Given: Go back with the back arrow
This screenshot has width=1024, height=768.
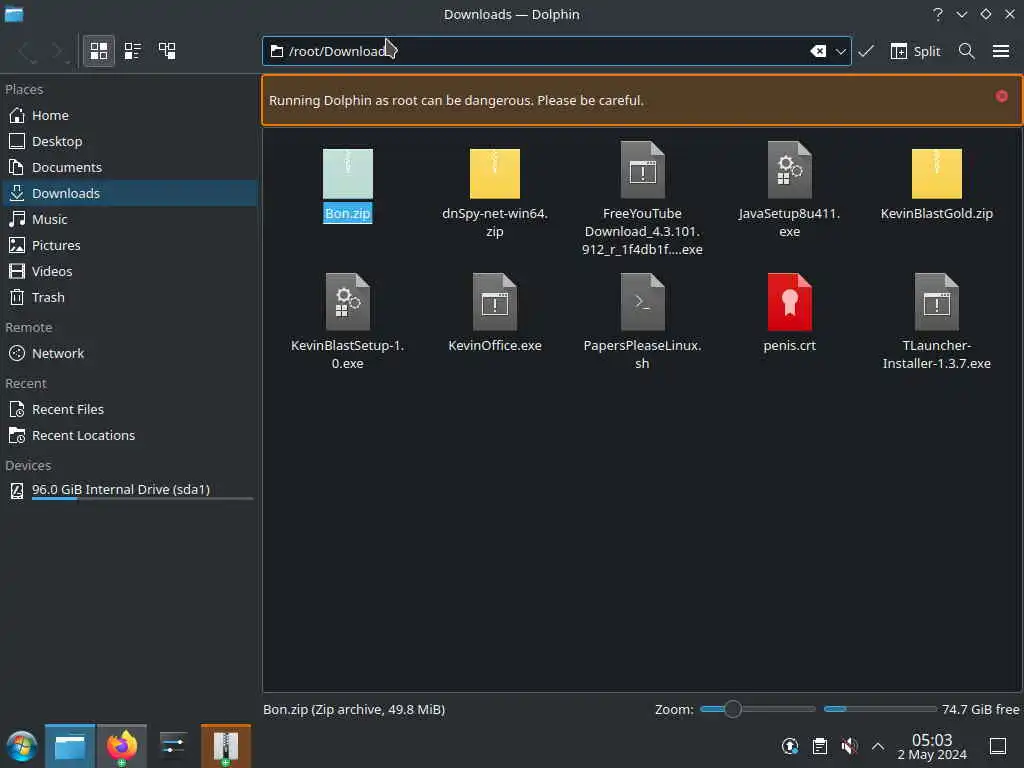Looking at the screenshot, I should coord(26,51).
